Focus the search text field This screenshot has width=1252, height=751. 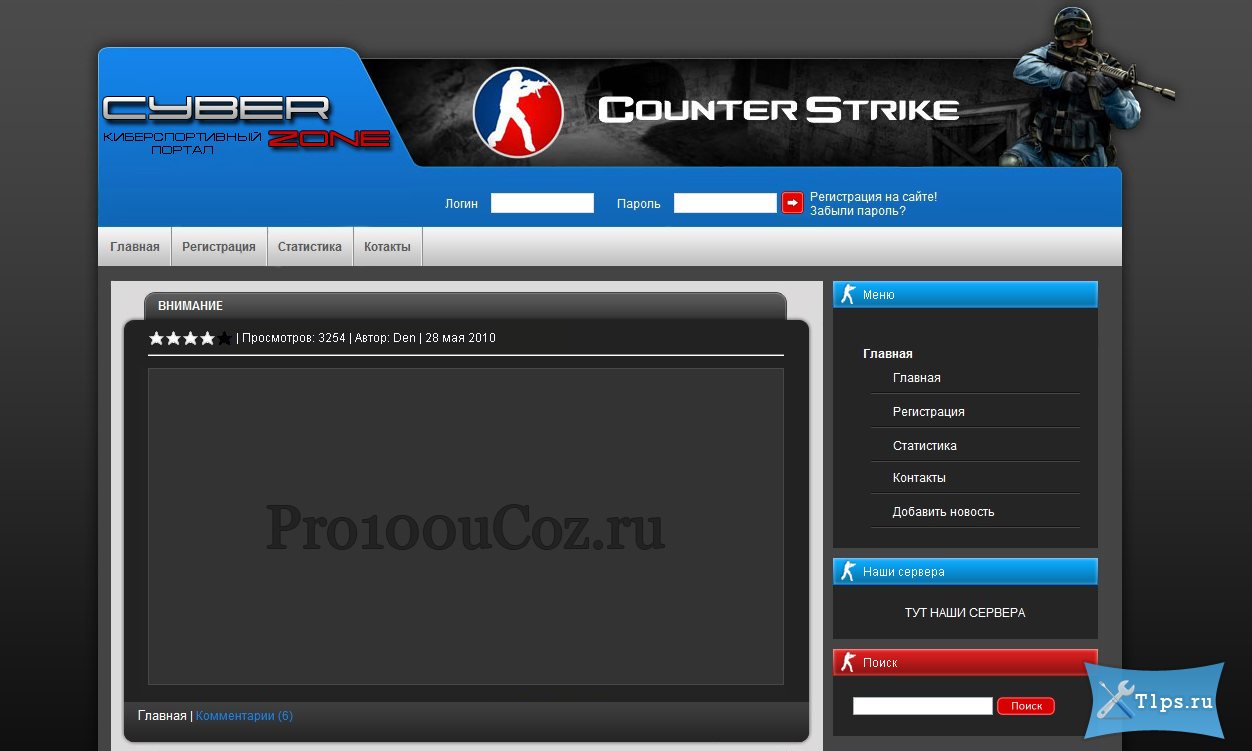(x=923, y=706)
